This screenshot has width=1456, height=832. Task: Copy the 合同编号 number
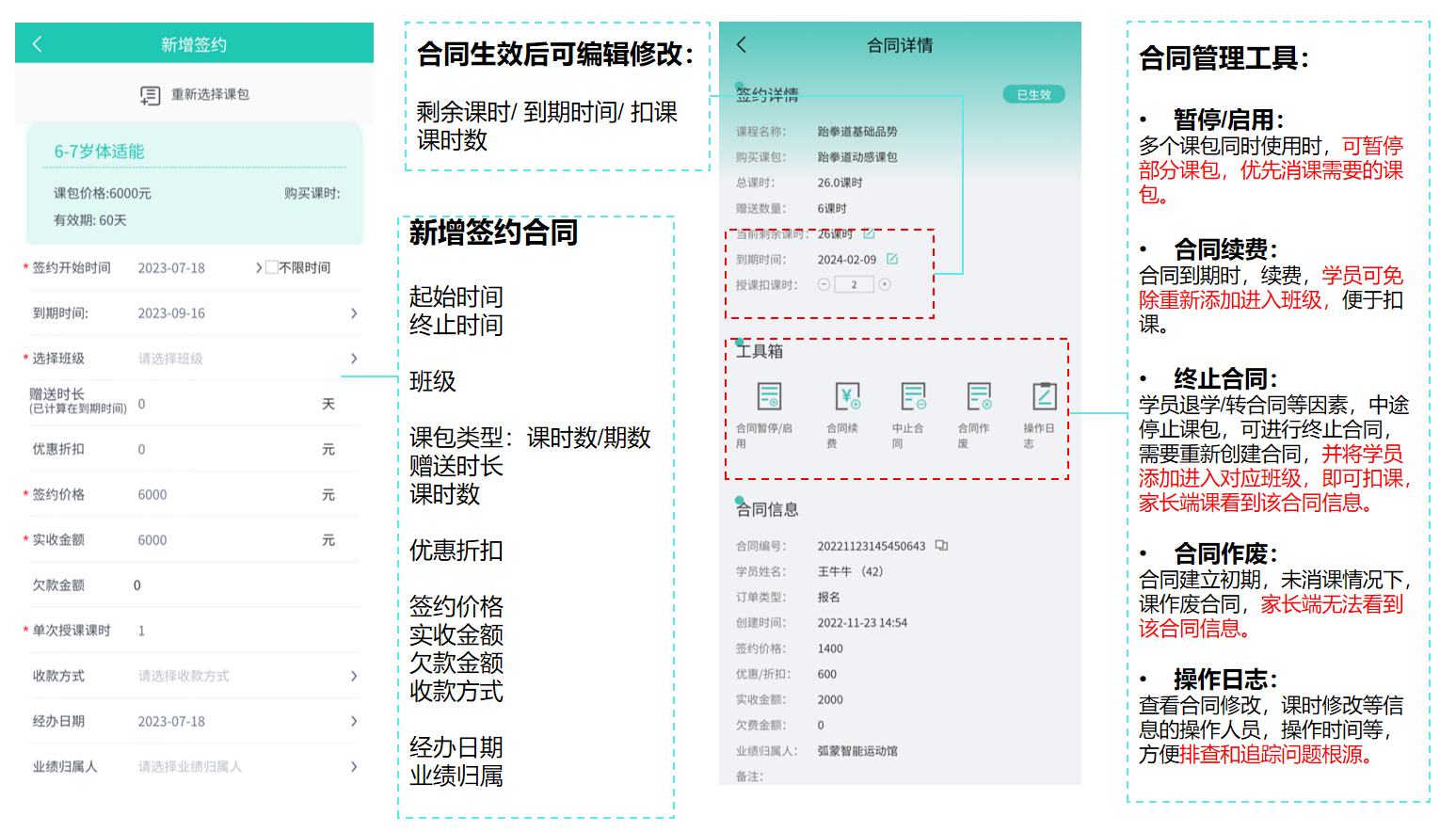tap(941, 546)
